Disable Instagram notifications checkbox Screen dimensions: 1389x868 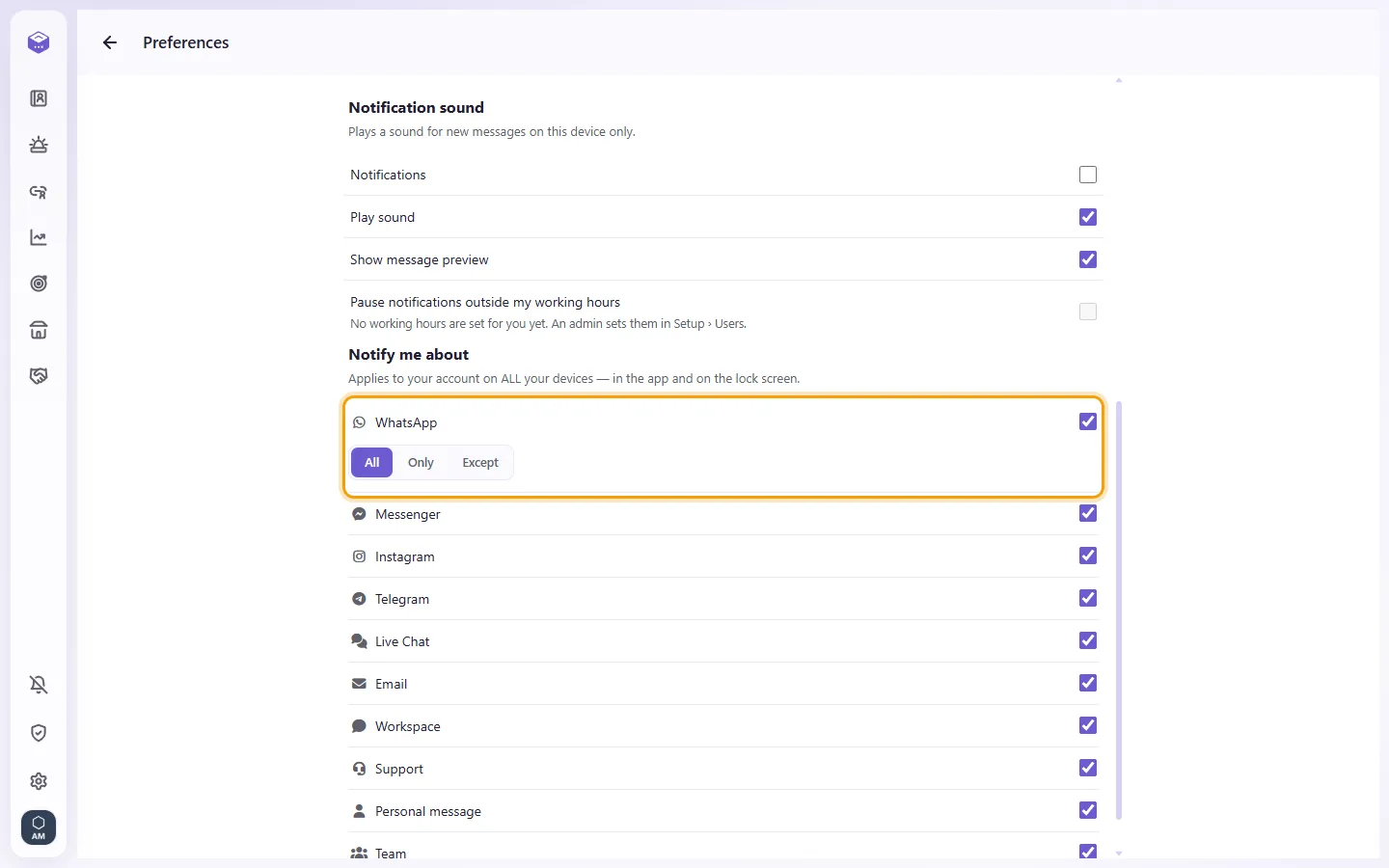coord(1088,556)
